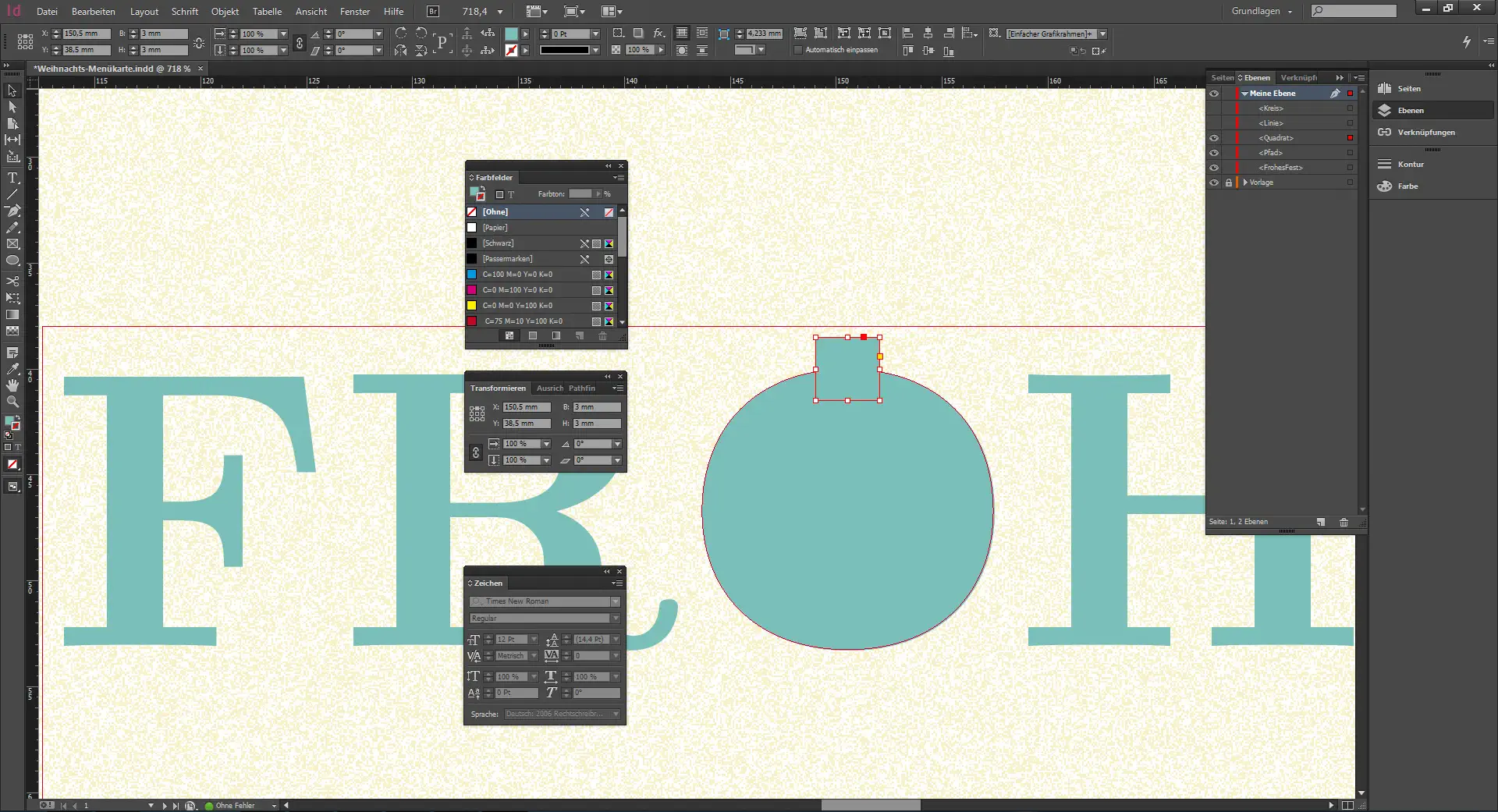Enable the Automatisch einpassen checkbox
The width and height of the screenshot is (1498, 812).
798,50
